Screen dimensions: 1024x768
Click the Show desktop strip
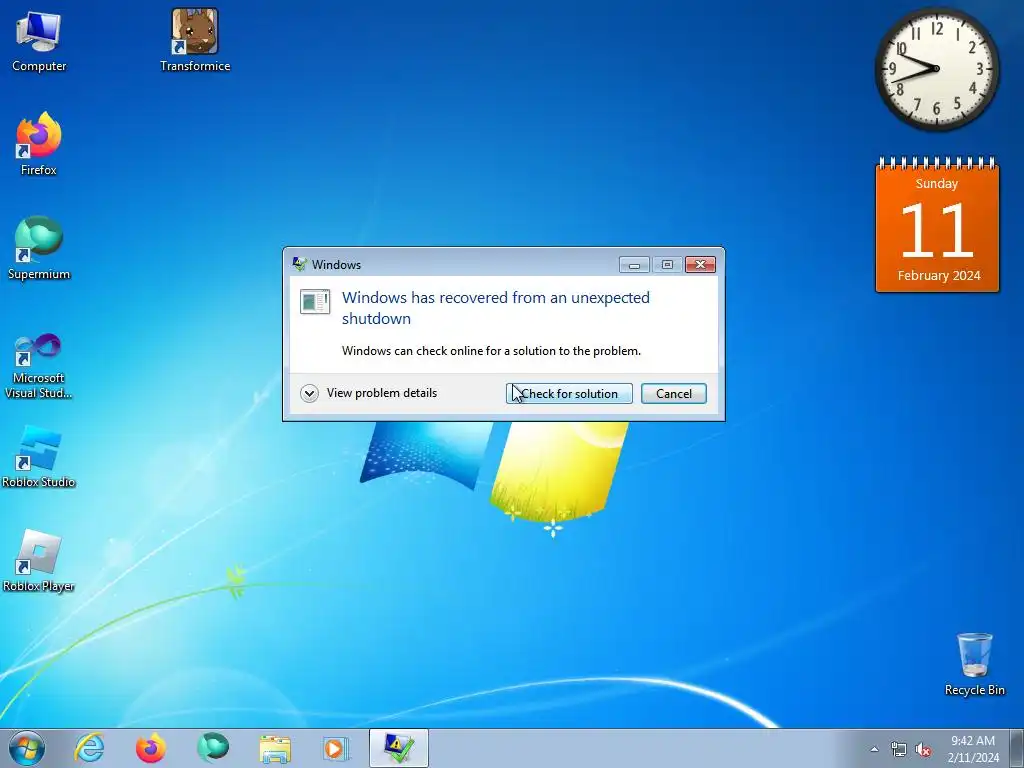coord(1017,748)
